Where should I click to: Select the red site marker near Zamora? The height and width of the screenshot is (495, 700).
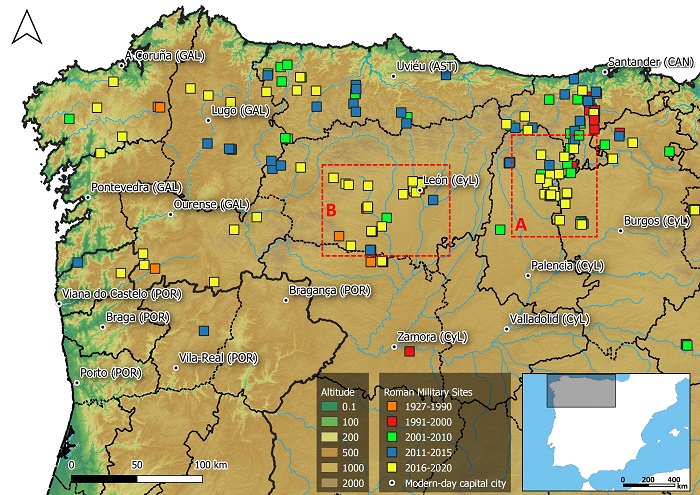[409, 351]
